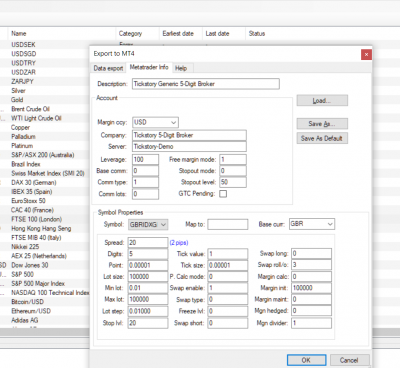Open the Base curr dropdown
Image resolution: width=400 pixels, height=368 pixels.
(312, 224)
